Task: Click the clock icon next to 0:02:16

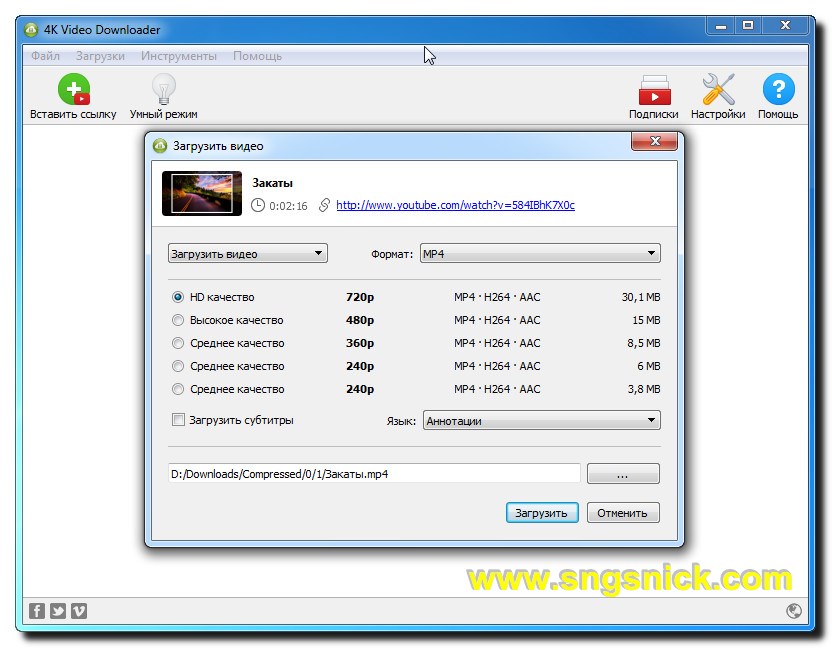Action: pos(258,205)
